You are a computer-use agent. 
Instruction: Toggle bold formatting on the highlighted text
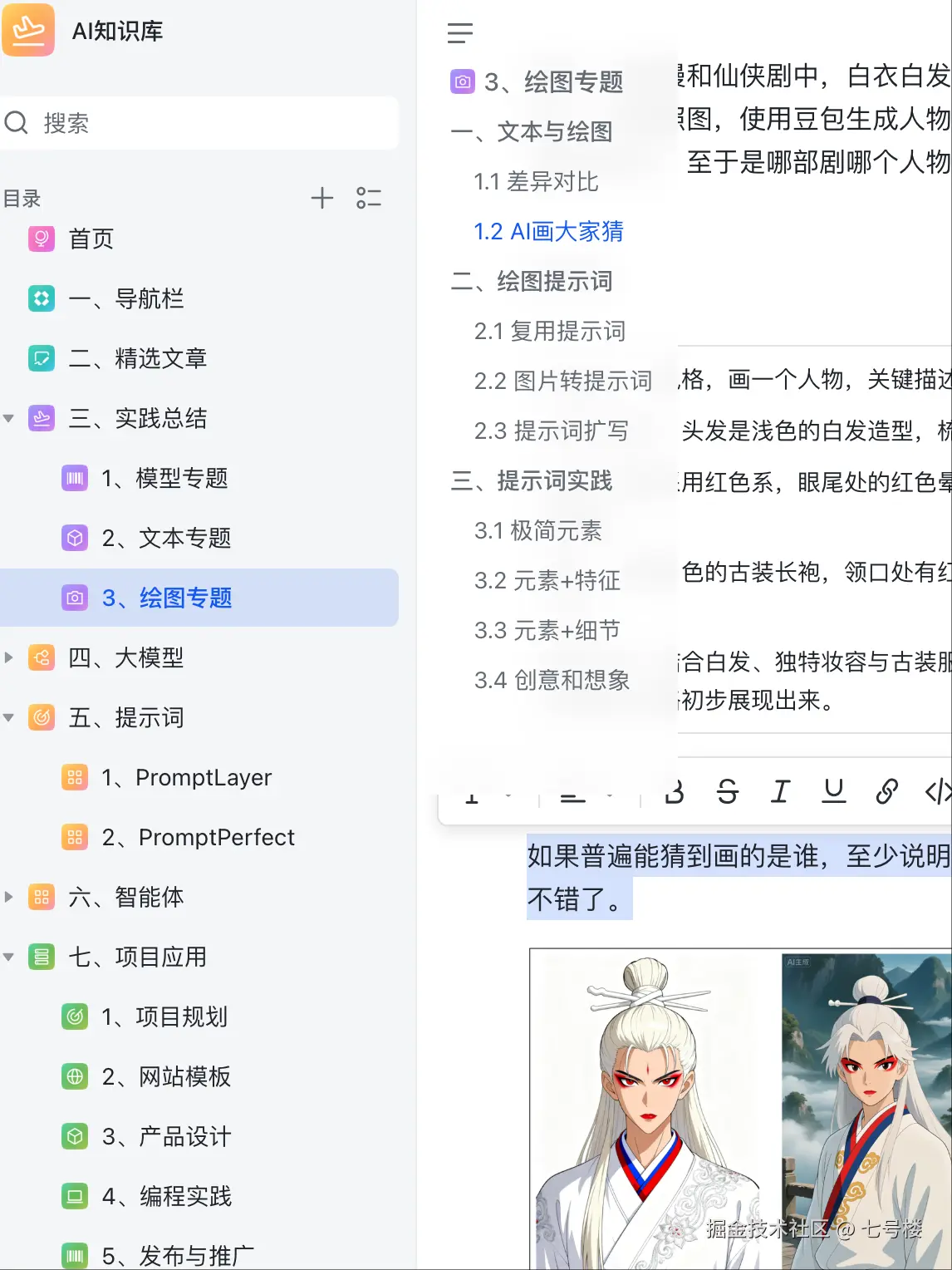674,791
